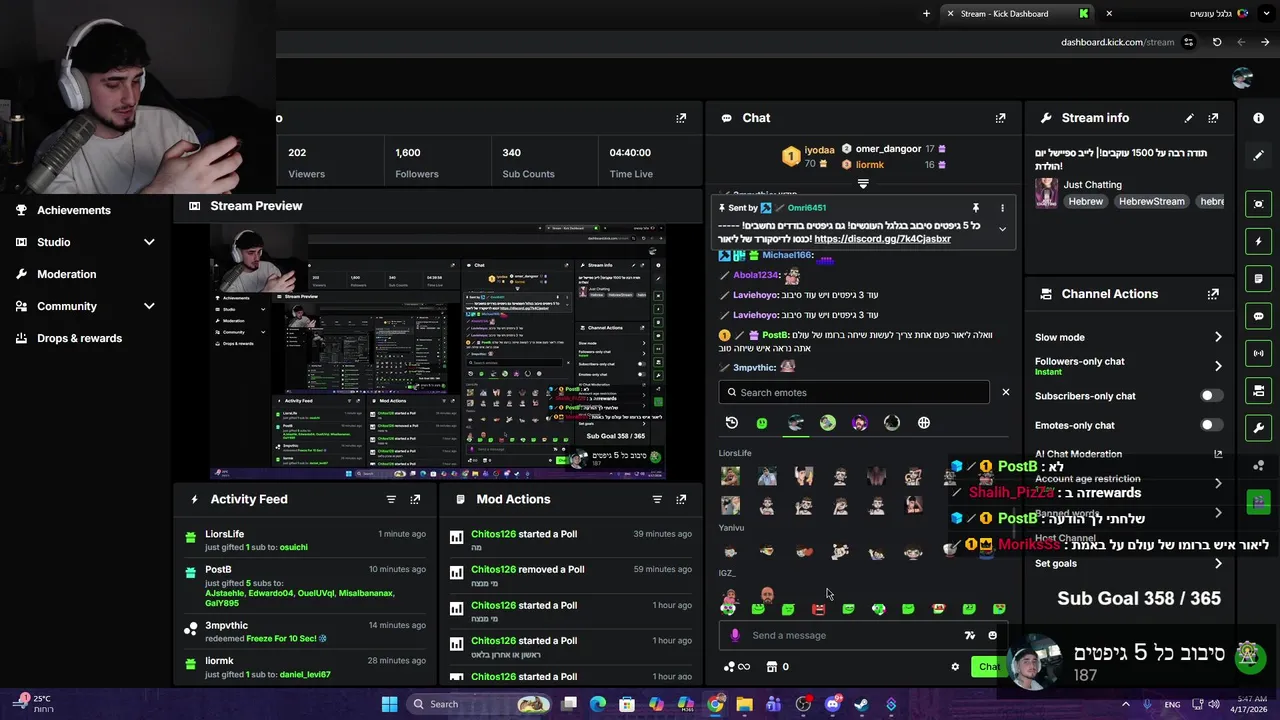Toggle Stream info wrench widget in the sidebar
Viewport: 1280px width, 720px height.
(x=1258, y=428)
